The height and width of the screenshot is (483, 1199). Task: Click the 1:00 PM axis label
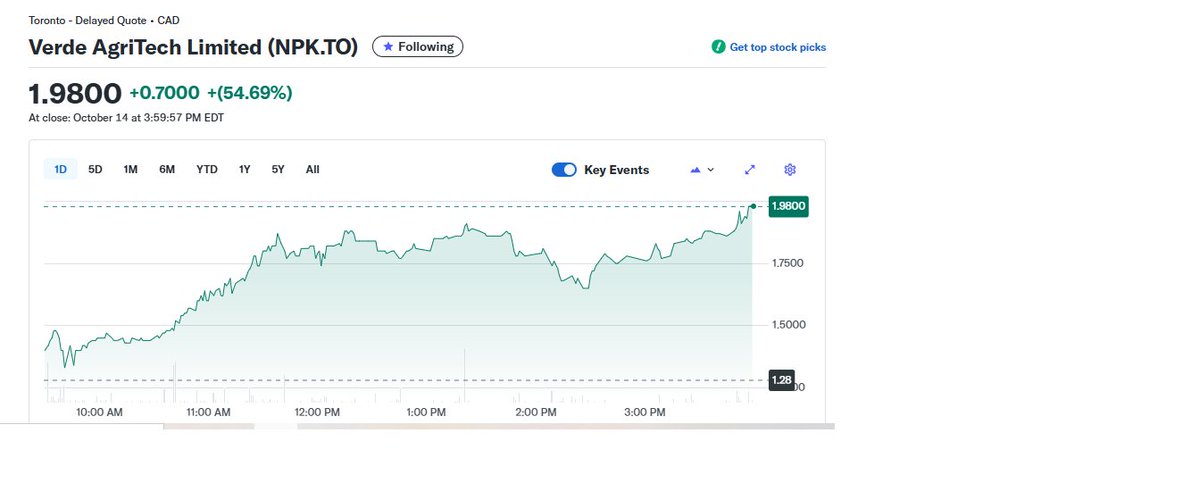click(x=426, y=413)
